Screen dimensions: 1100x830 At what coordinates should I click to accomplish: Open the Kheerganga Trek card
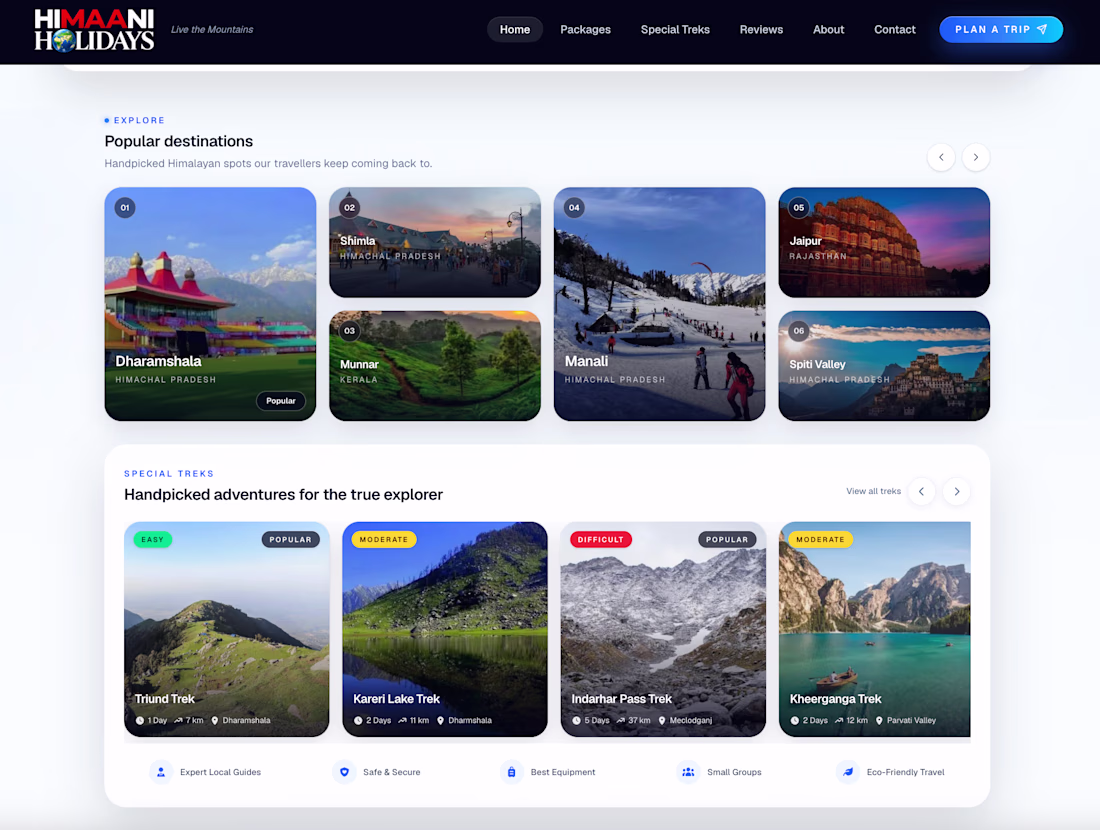[875, 629]
